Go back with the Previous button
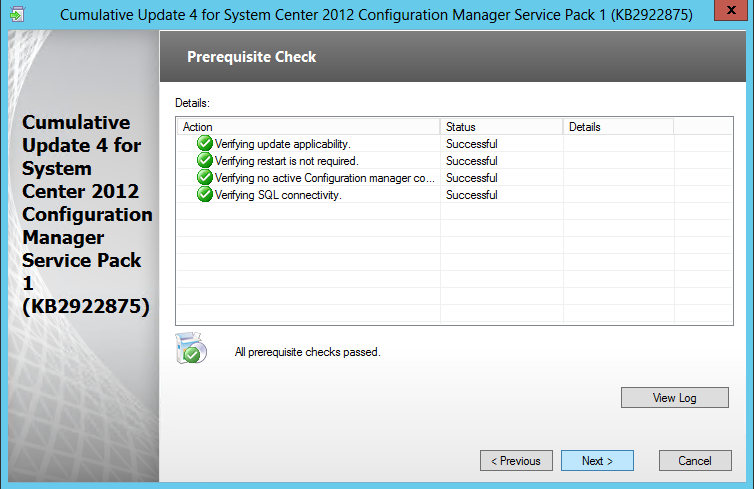The image size is (754, 489). pos(516,461)
